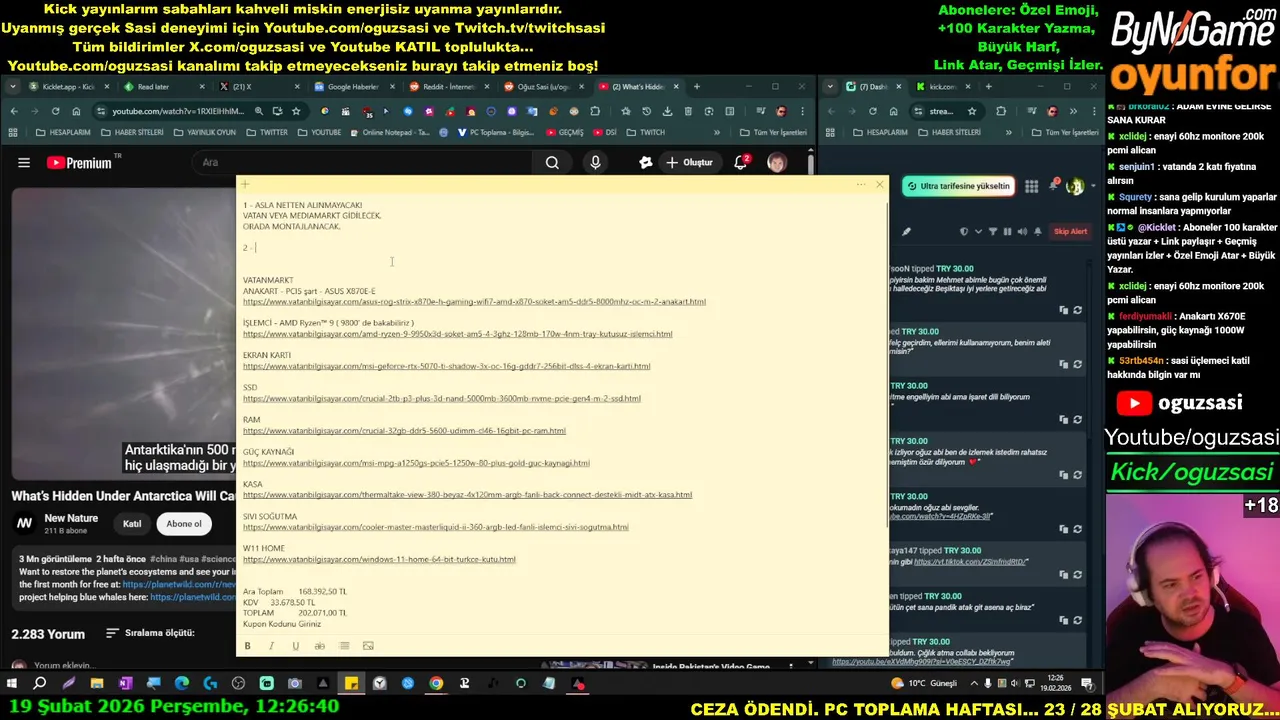The height and width of the screenshot is (720, 1280).
Task: Click the 'Skip Alert' button
Action: coord(1070,232)
